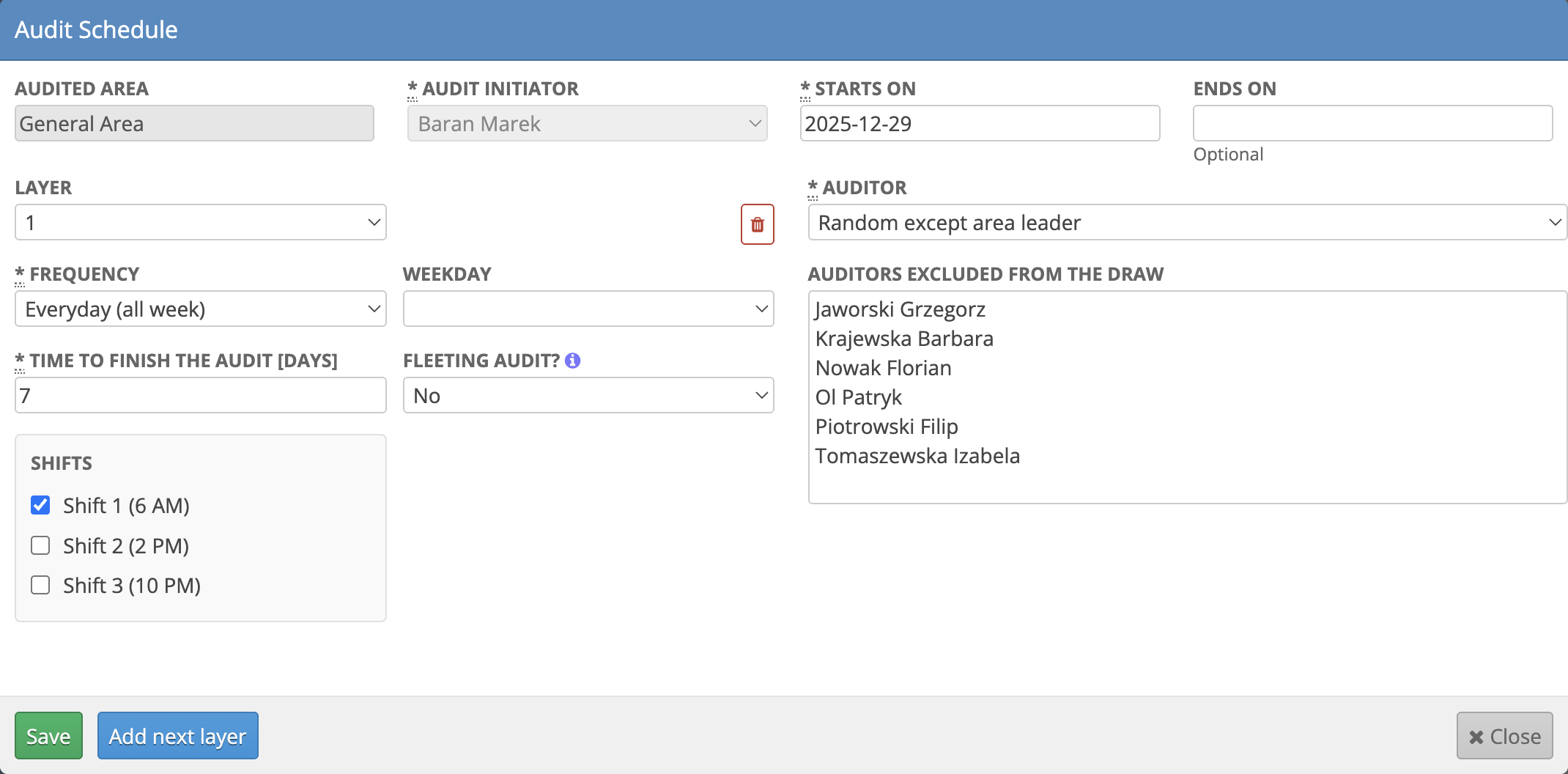Close the Audit Schedule dialog

pyautogui.click(x=1503, y=735)
